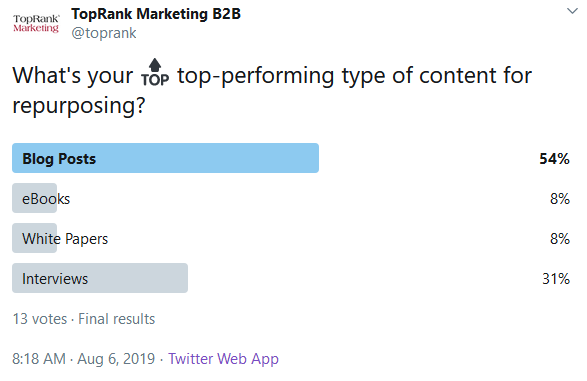587x381 pixels.
Task: Click the TOP arrow emoji in tweet
Action: (155, 73)
